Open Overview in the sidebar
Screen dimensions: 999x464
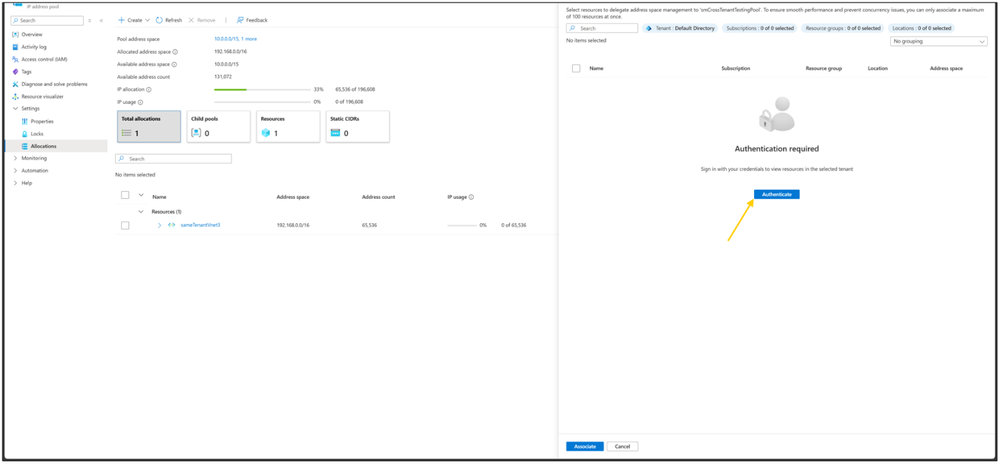(32, 34)
